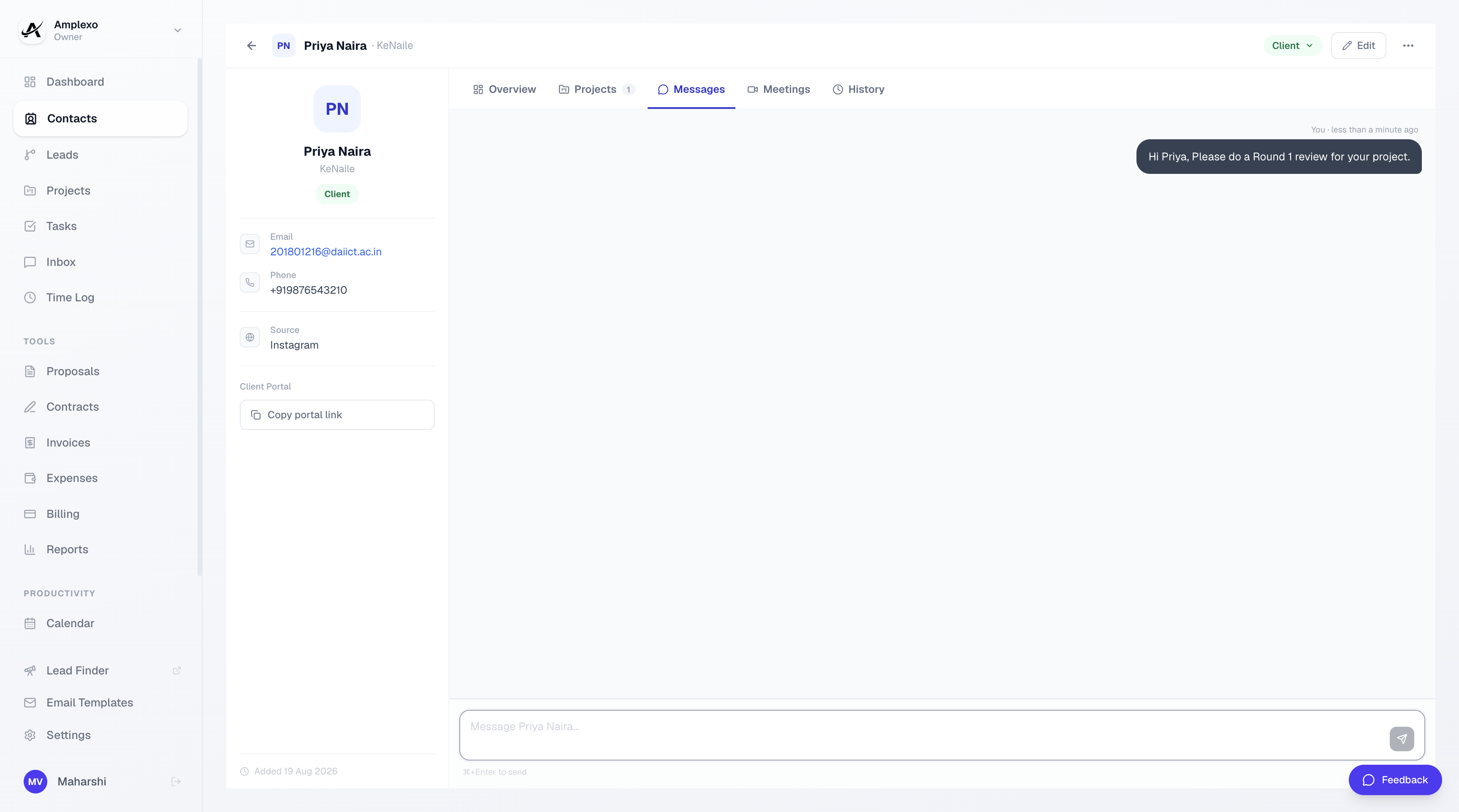Click the Calendar icon in the sidebar

coord(30,623)
